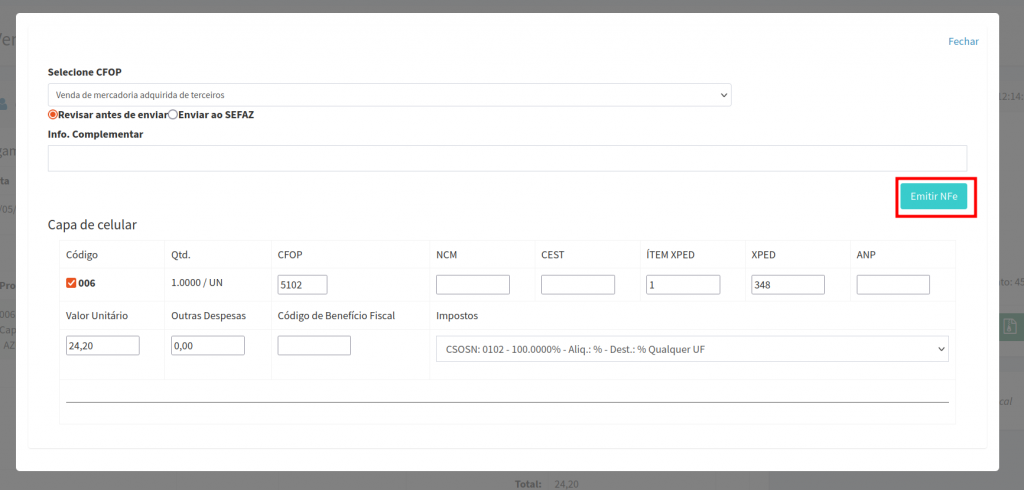The height and width of the screenshot is (490, 1024).
Task: Focus the Info. Complementar text field
Action: coord(507,158)
